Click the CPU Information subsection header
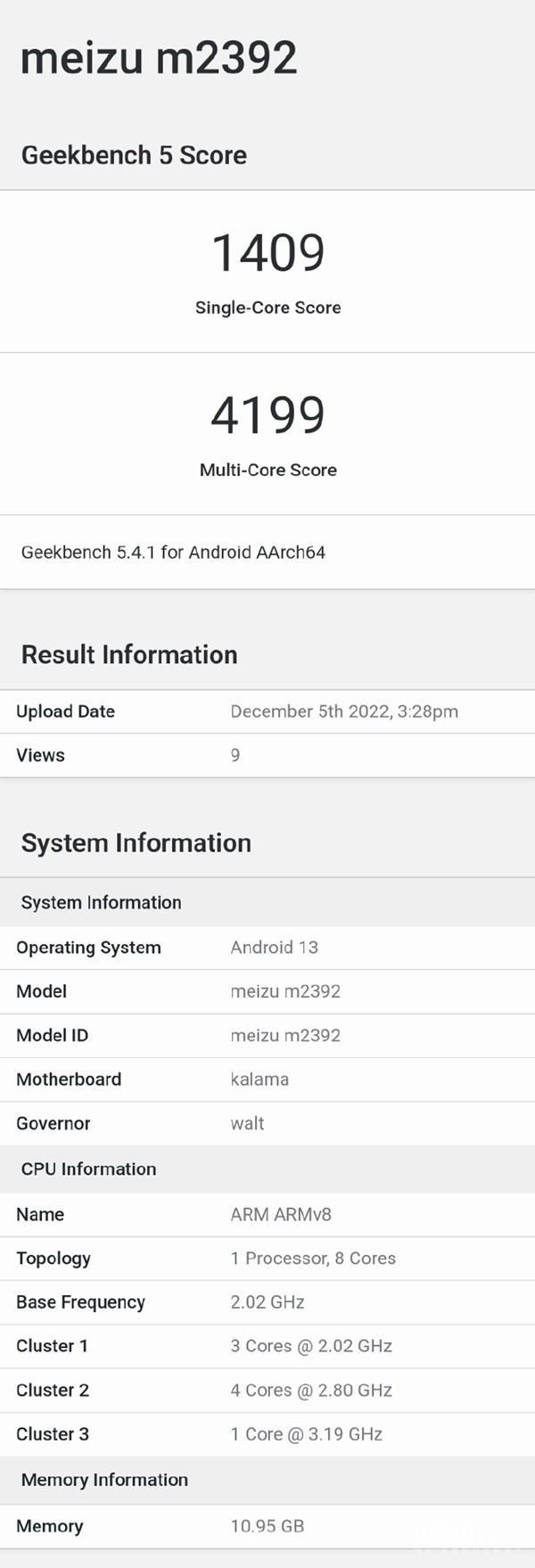Viewport: 535px width, 1568px height. 88,1169
